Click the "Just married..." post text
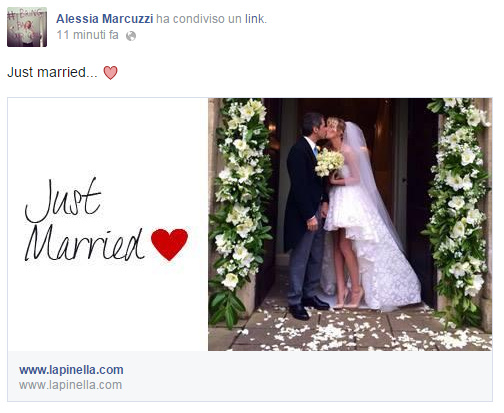 click(52, 72)
